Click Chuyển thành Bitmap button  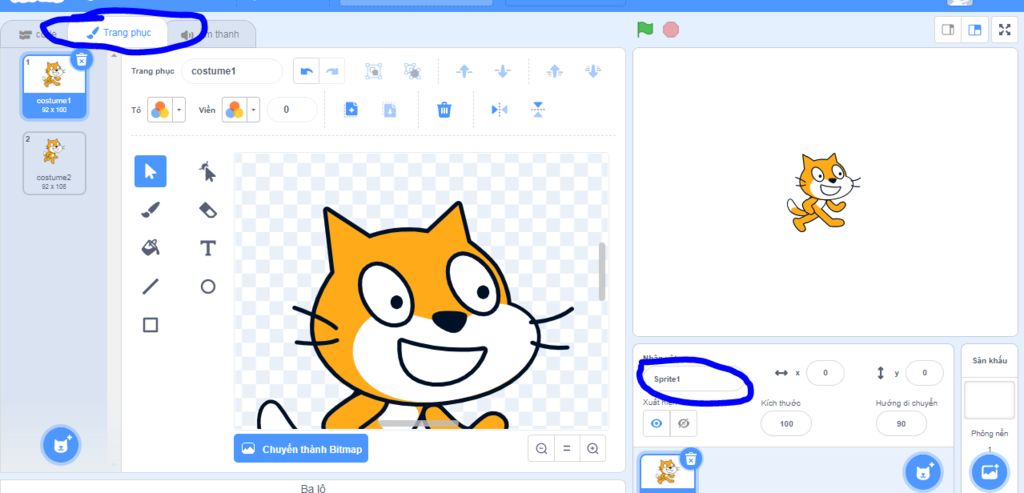(301, 449)
